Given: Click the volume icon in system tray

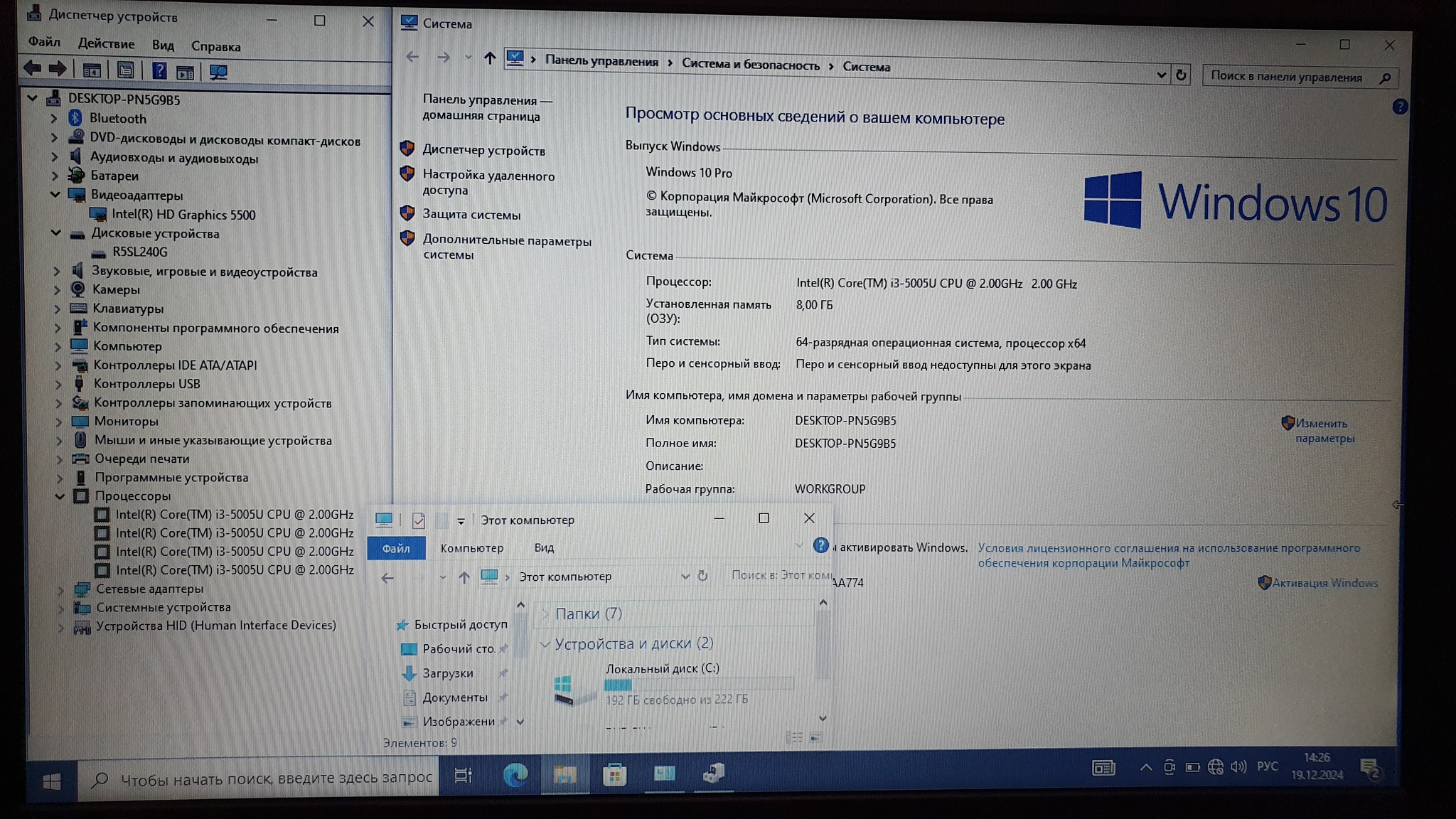Looking at the screenshot, I should [1238, 766].
